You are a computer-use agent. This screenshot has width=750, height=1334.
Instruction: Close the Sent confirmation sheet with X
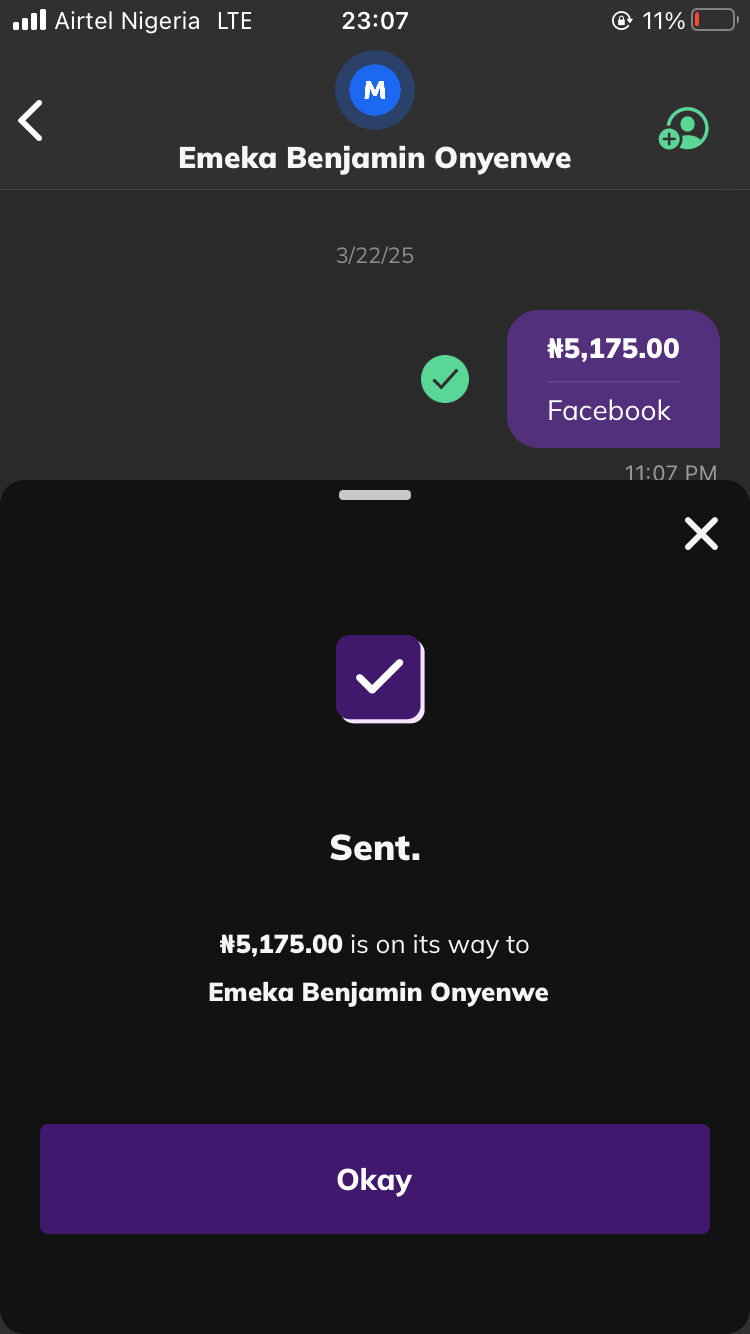tap(701, 534)
